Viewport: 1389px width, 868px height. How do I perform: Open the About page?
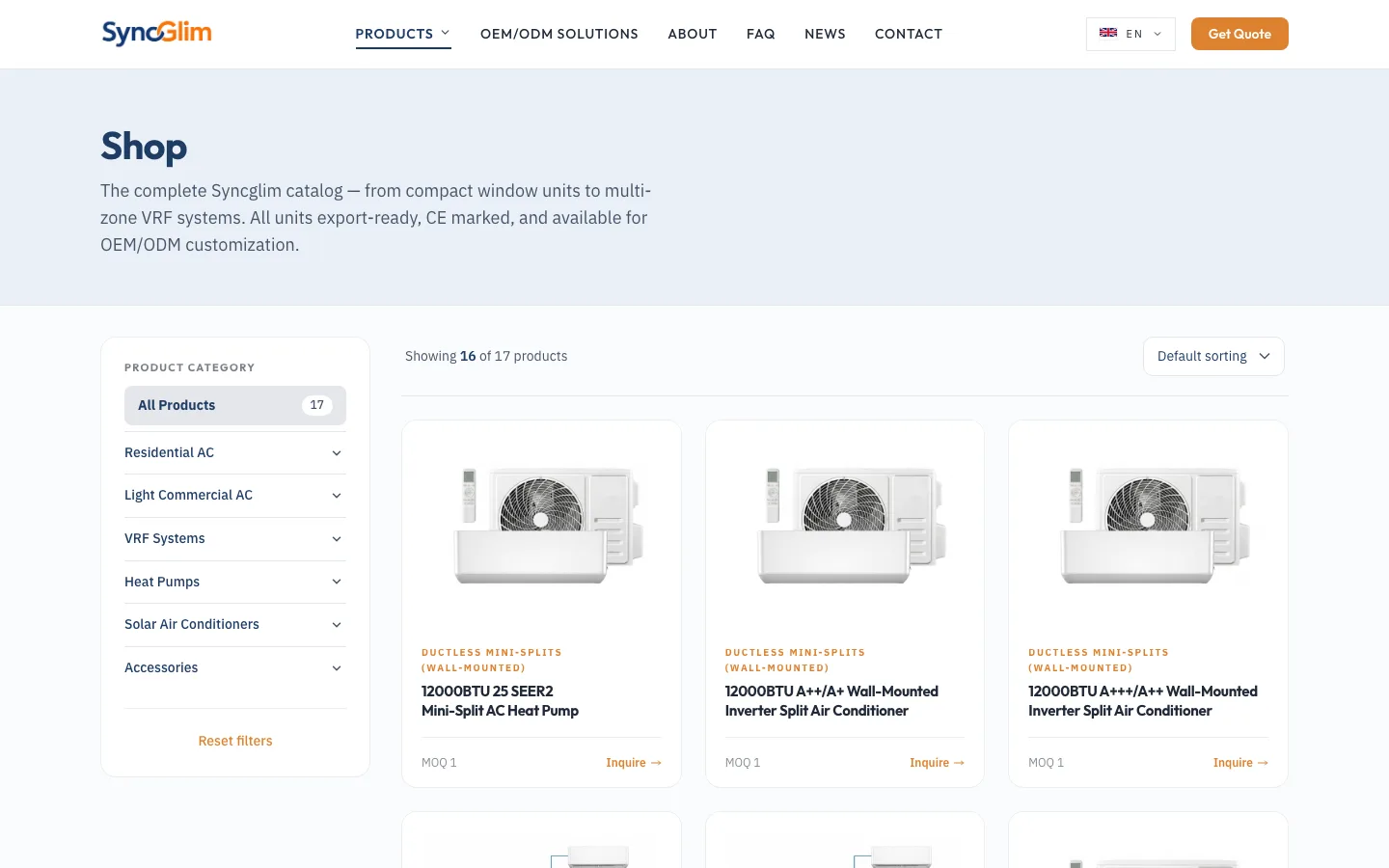point(693,34)
